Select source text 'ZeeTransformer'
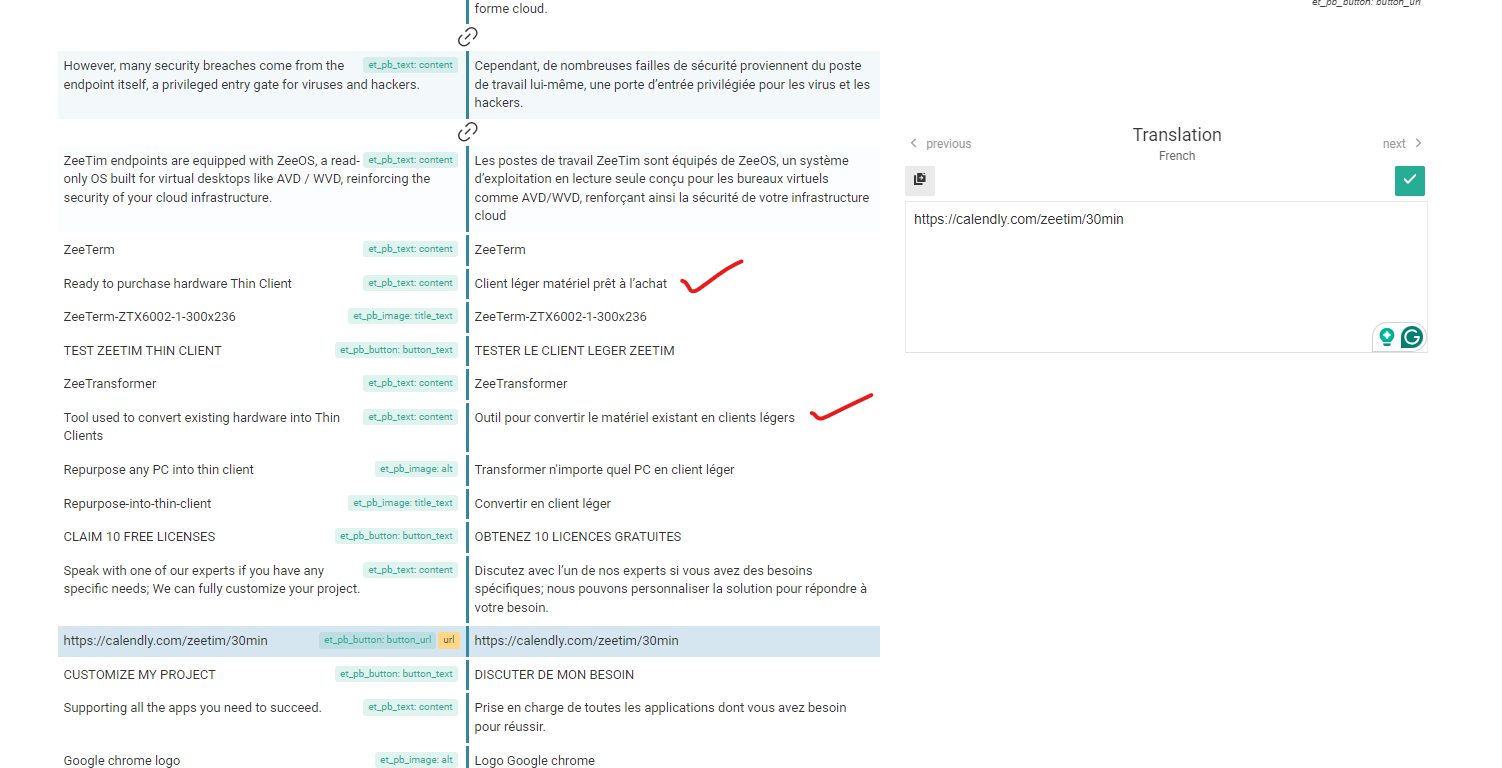This screenshot has width=1502, height=768. click(110, 384)
